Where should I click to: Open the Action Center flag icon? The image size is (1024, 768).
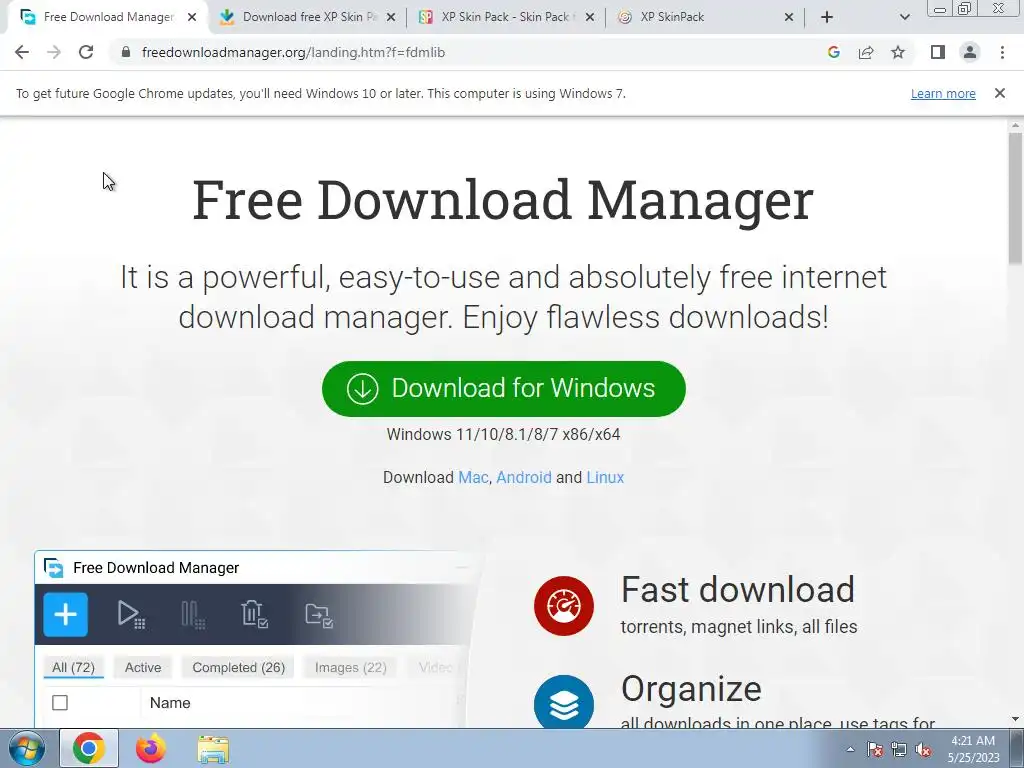click(875, 749)
